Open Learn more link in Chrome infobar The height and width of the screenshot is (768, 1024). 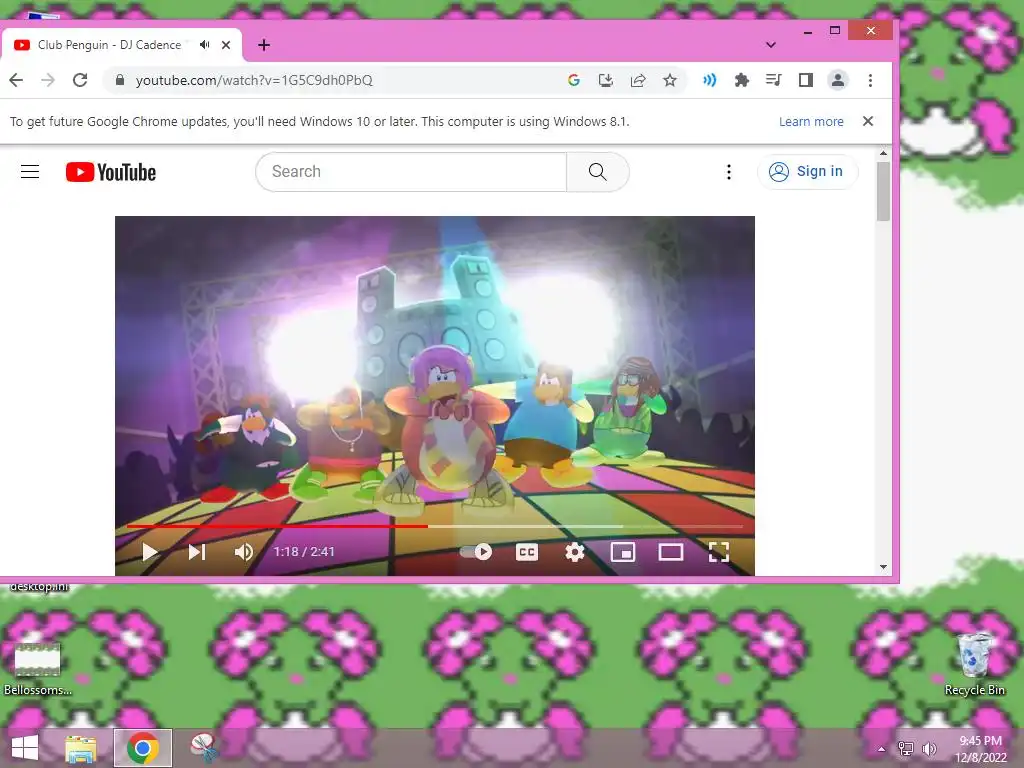pos(811,121)
